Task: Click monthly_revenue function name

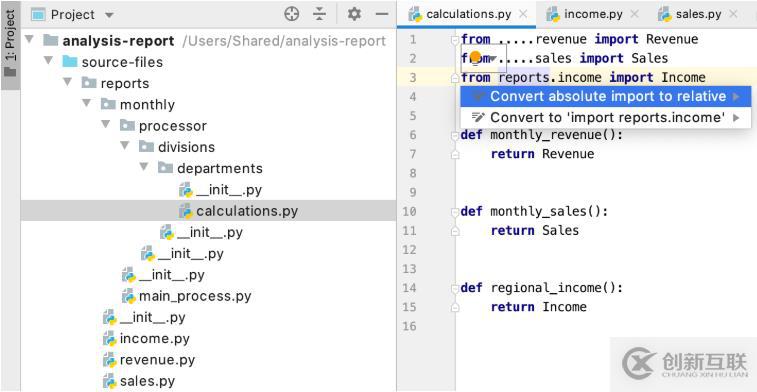Action: pos(546,135)
